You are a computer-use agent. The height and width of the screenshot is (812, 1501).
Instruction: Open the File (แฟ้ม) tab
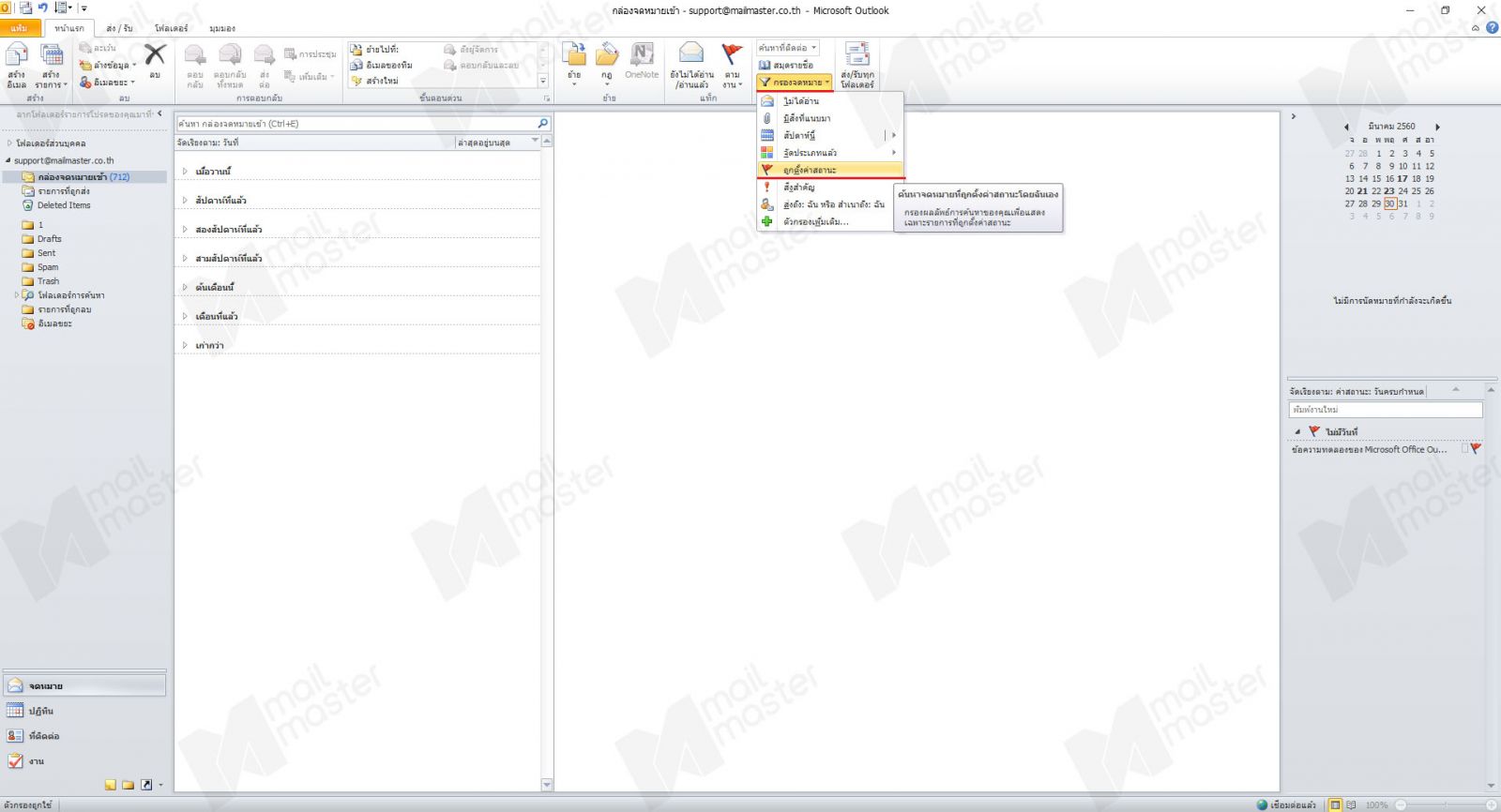(20, 28)
